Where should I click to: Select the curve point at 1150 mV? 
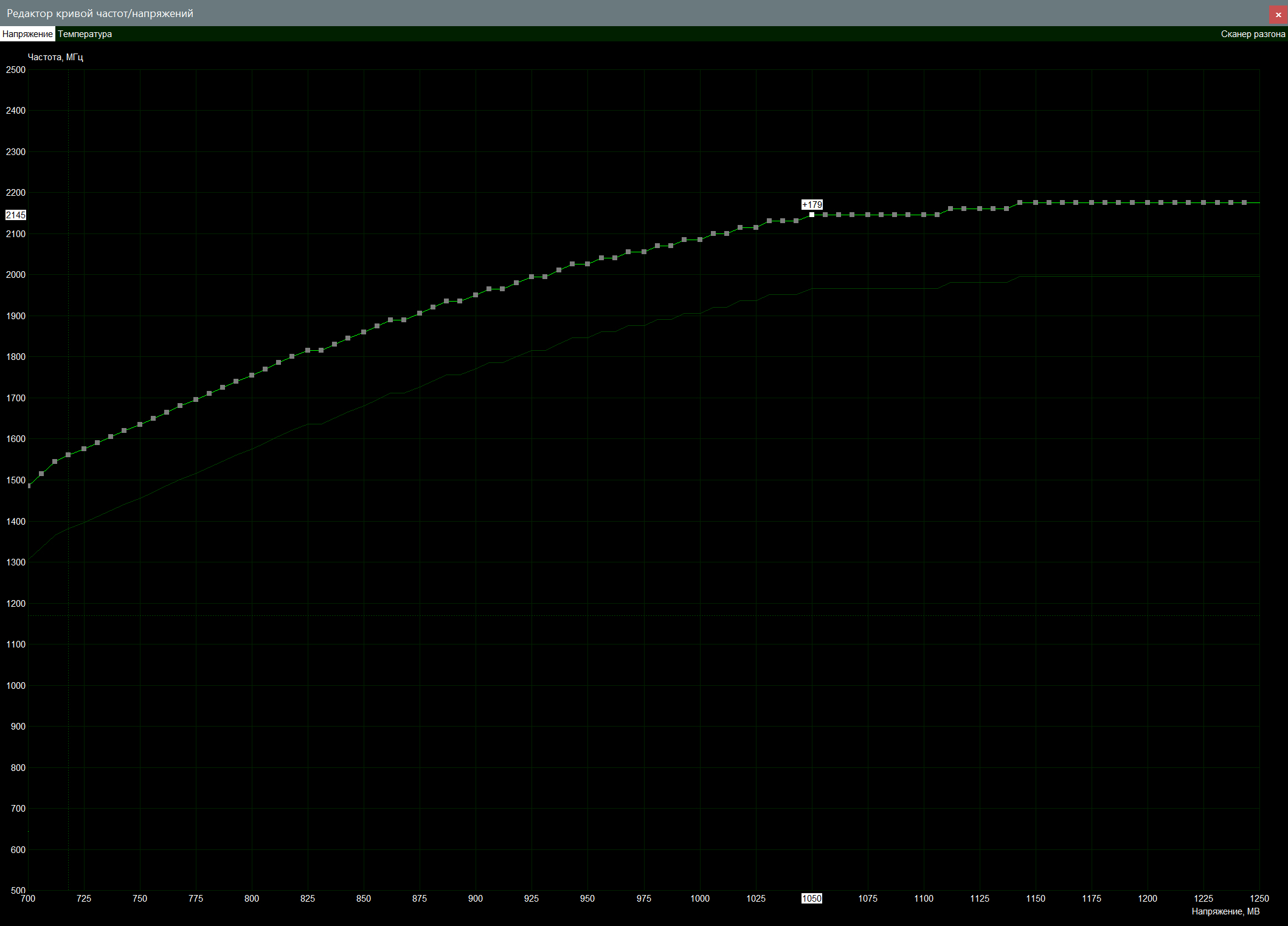(x=1036, y=202)
